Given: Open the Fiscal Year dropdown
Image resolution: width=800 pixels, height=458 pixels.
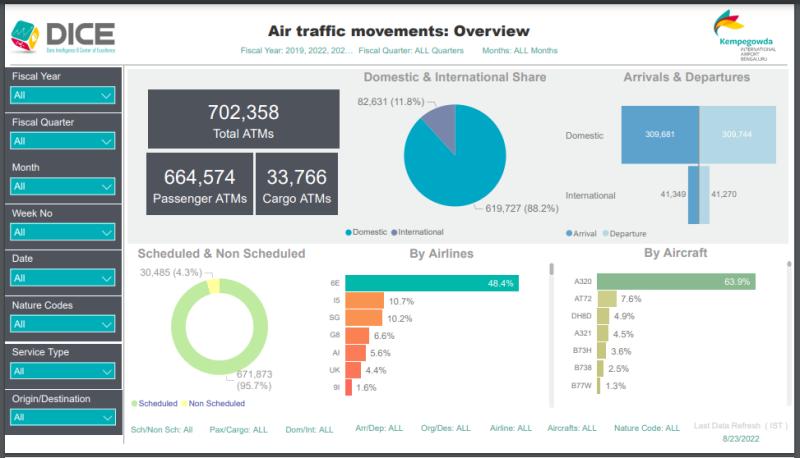Looking at the screenshot, I should pos(62,95).
